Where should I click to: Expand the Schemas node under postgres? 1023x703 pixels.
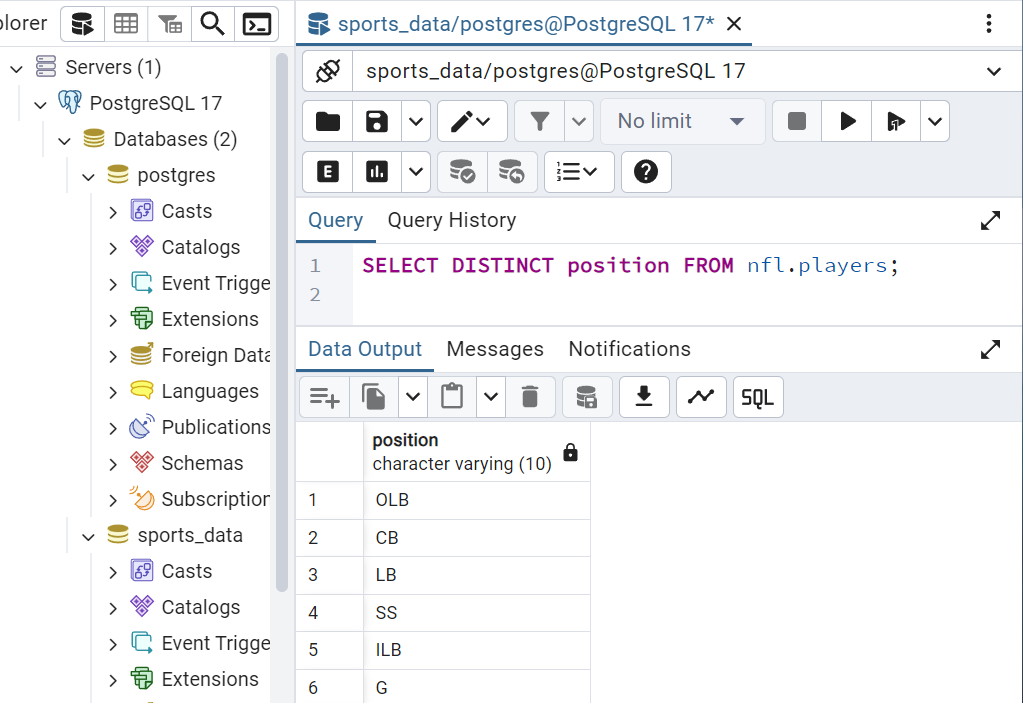(x=113, y=464)
